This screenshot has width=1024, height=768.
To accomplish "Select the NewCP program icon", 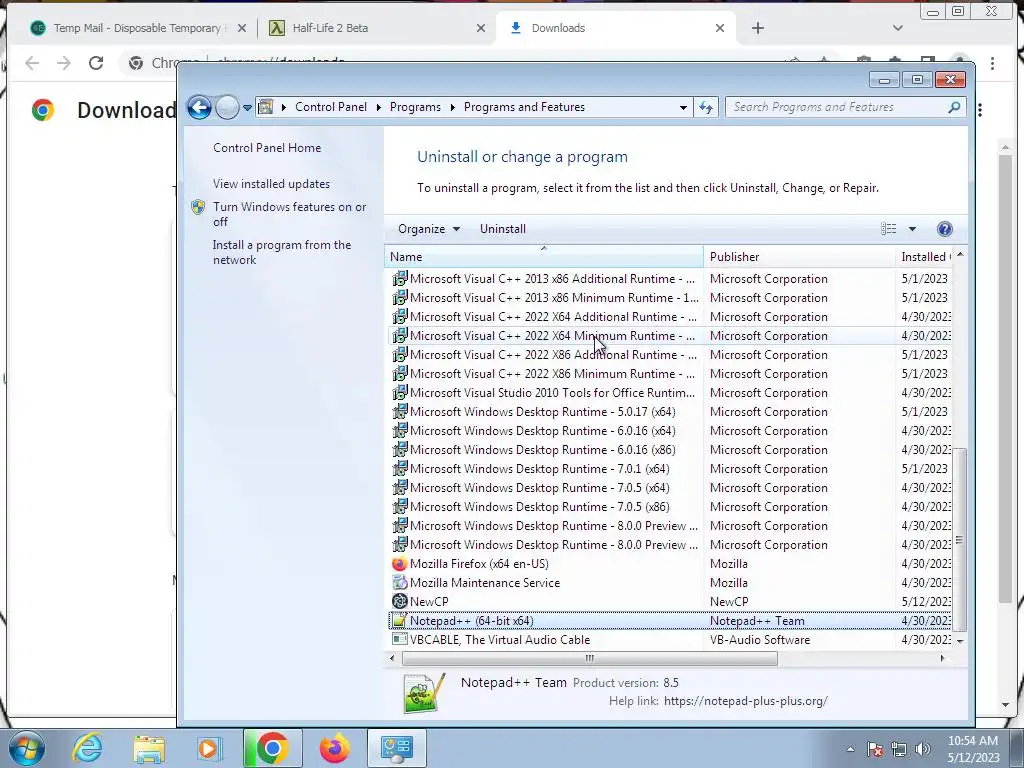I will pyautogui.click(x=399, y=601).
